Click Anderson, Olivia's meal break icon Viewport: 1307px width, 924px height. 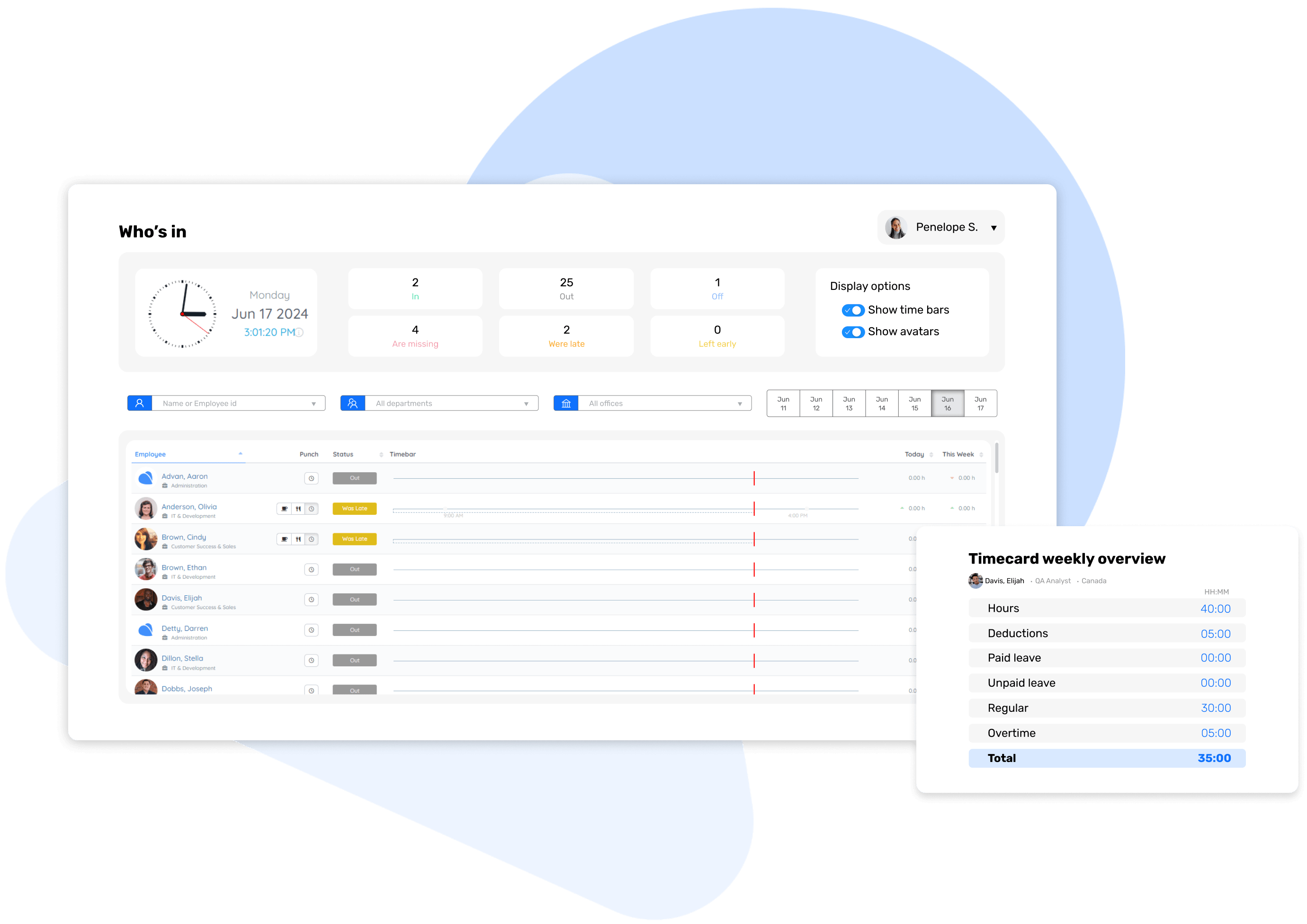[298, 508]
